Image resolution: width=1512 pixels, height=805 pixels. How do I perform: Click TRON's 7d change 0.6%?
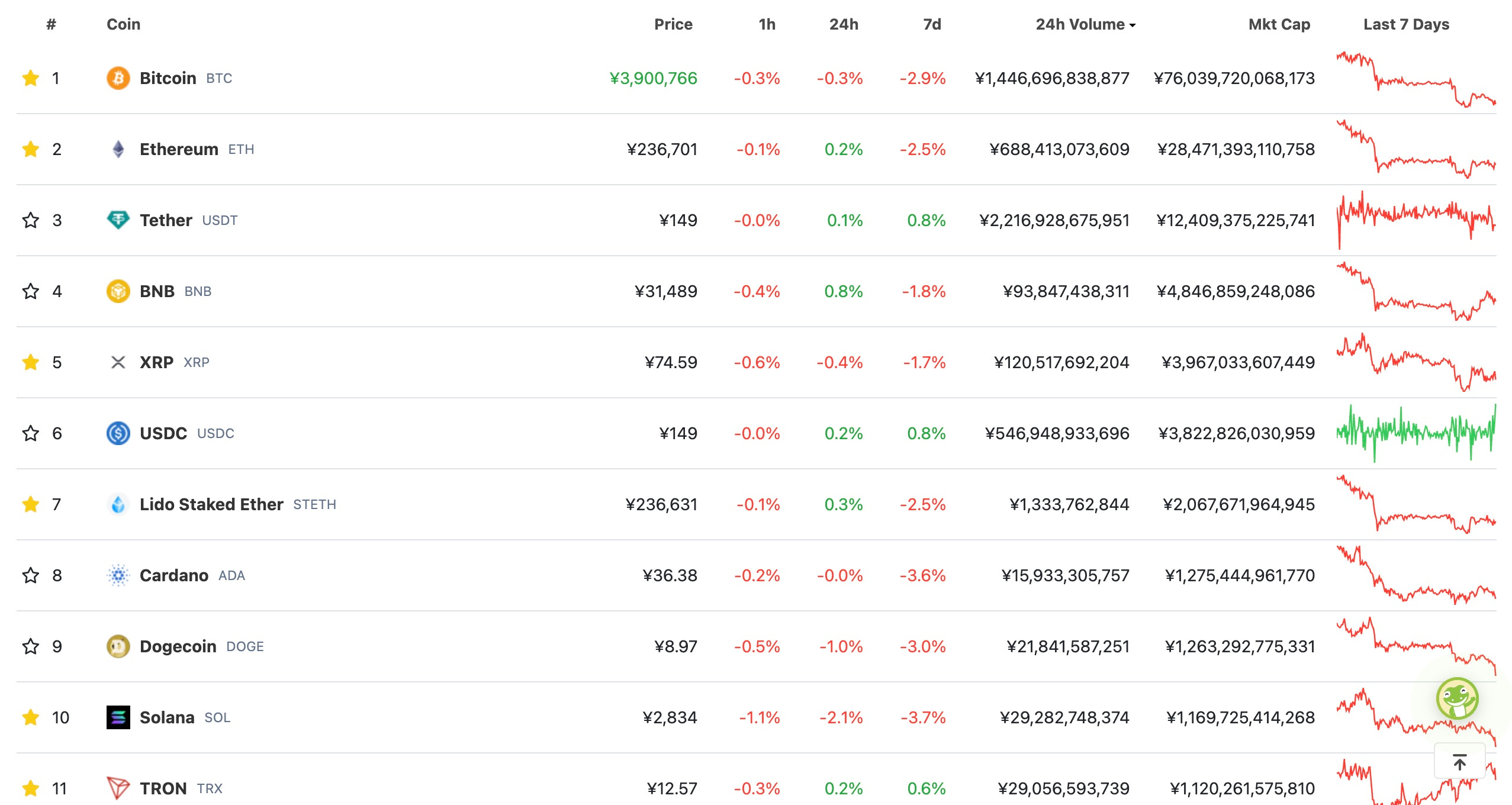click(x=926, y=788)
